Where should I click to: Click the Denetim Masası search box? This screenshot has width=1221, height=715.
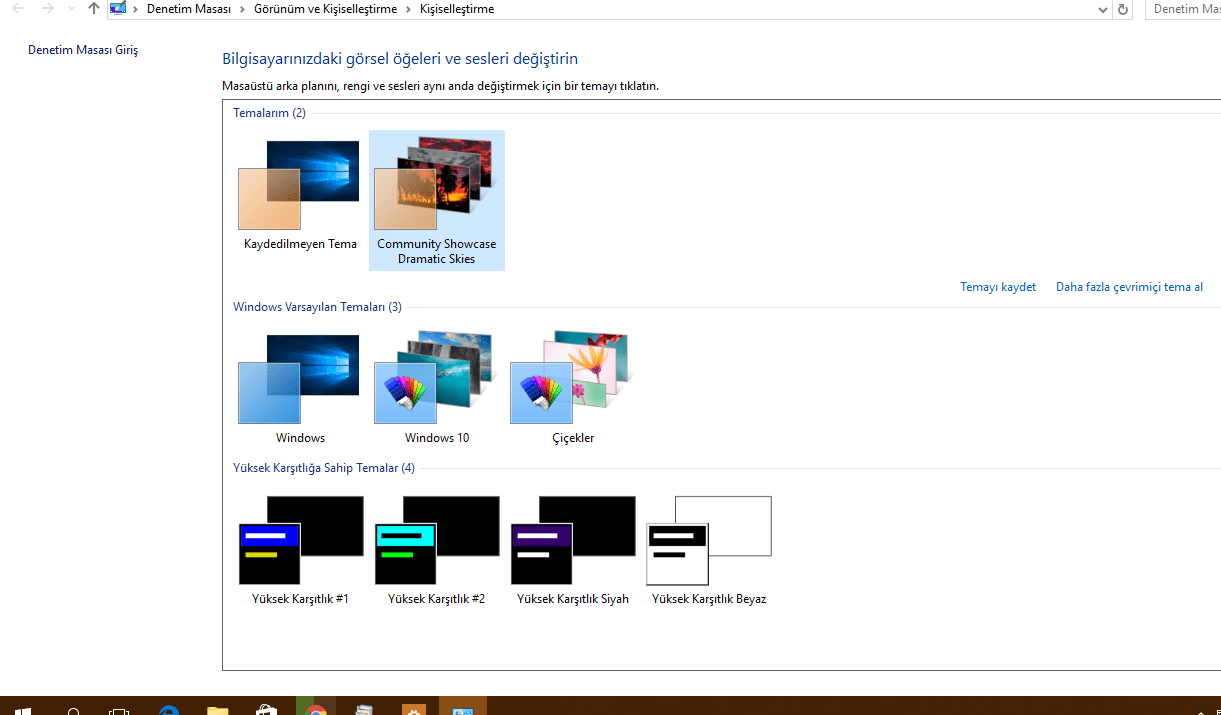point(1184,9)
